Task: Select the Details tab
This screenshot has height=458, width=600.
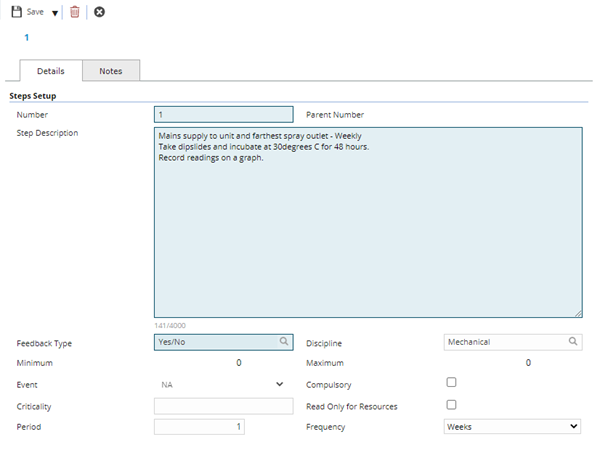Action: coord(51,71)
